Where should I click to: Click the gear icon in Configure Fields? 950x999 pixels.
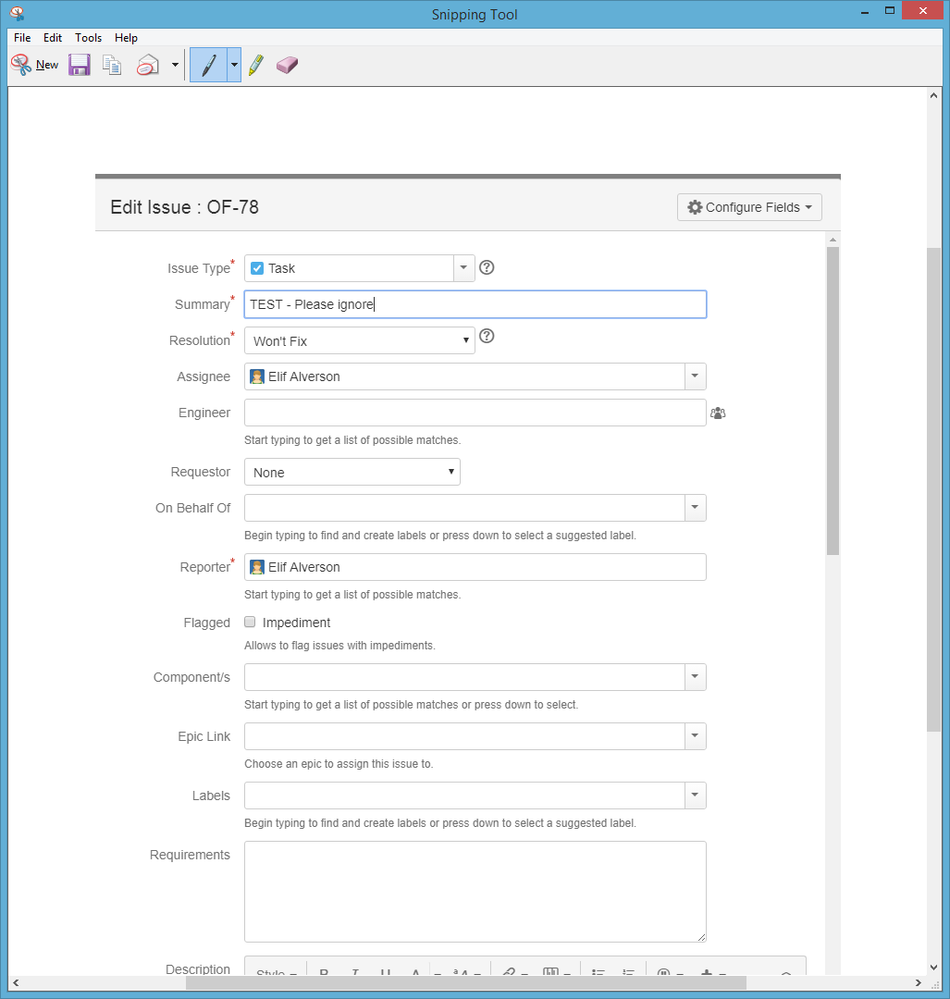click(695, 207)
